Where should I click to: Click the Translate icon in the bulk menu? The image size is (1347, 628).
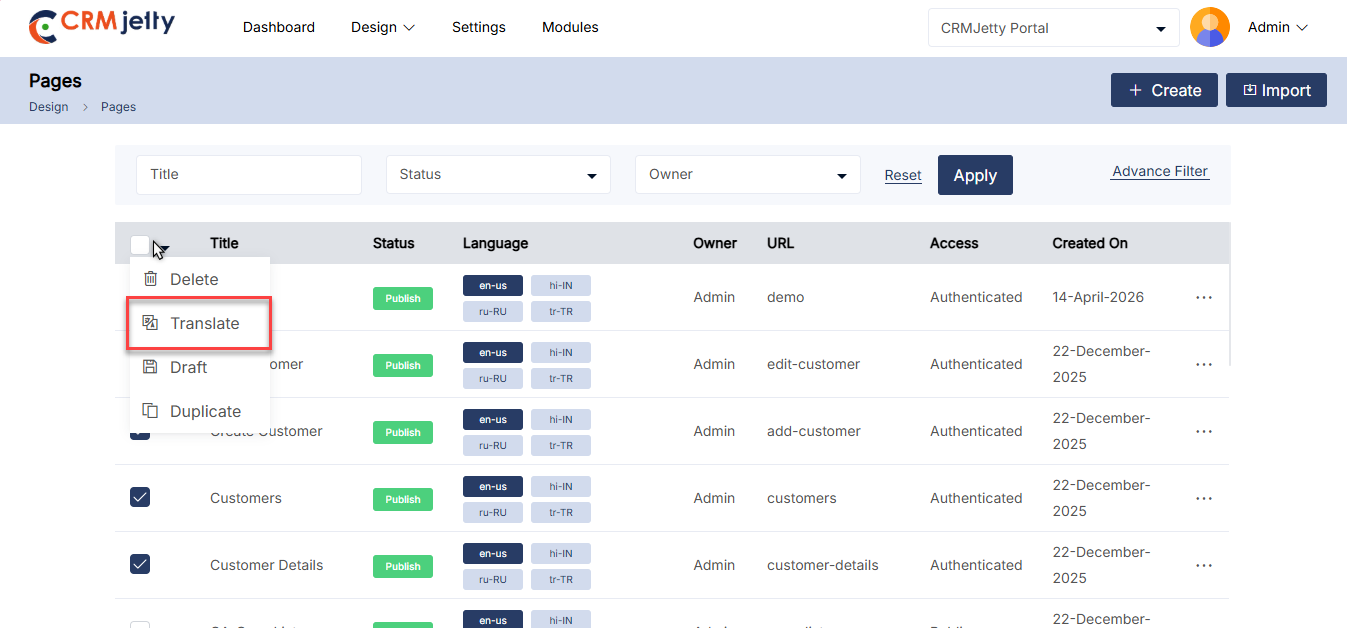pos(151,323)
